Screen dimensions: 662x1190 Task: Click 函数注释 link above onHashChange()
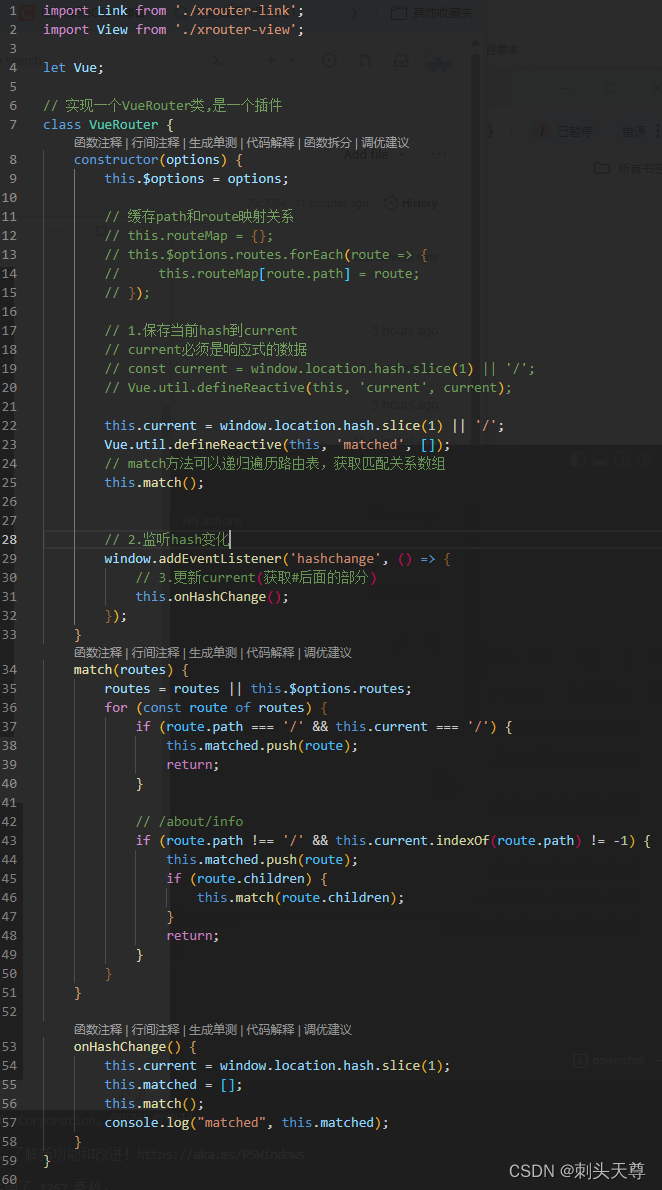coord(98,1030)
